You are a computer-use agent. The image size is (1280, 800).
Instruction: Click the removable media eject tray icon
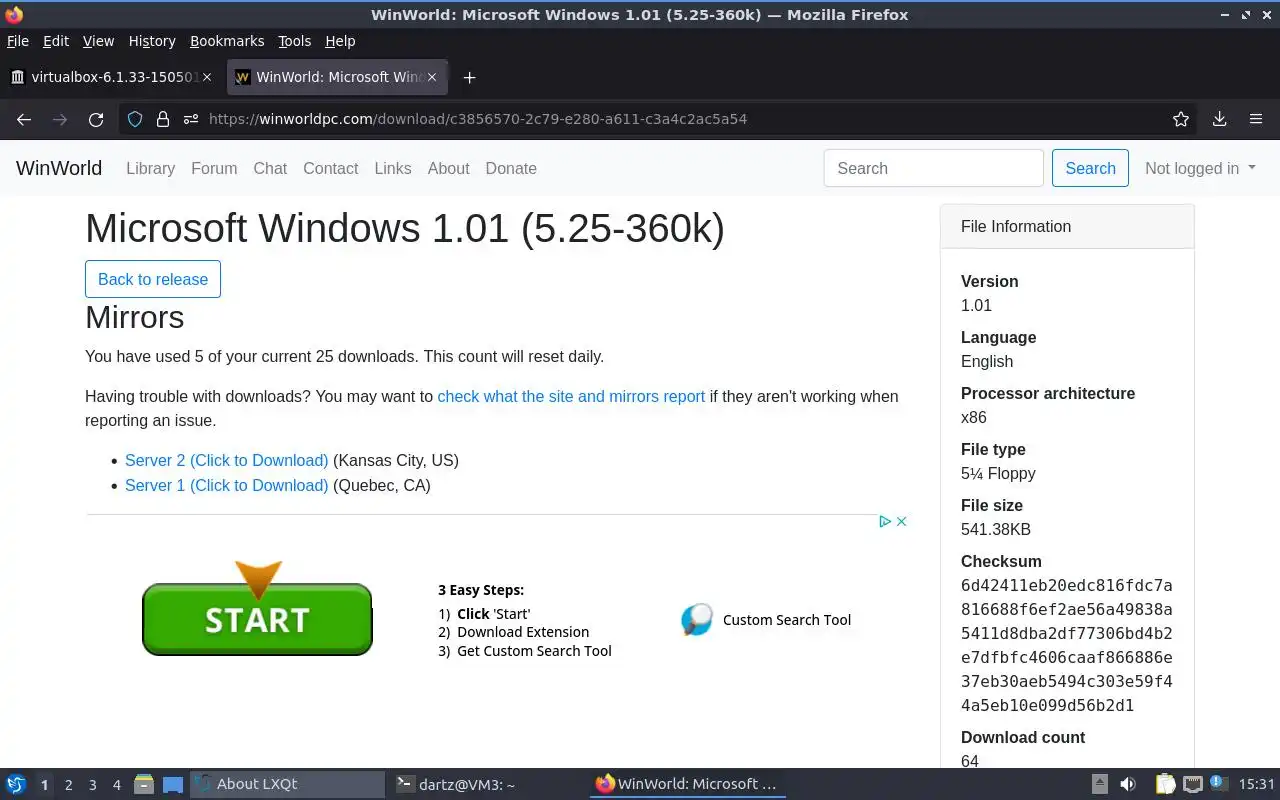coord(1099,784)
